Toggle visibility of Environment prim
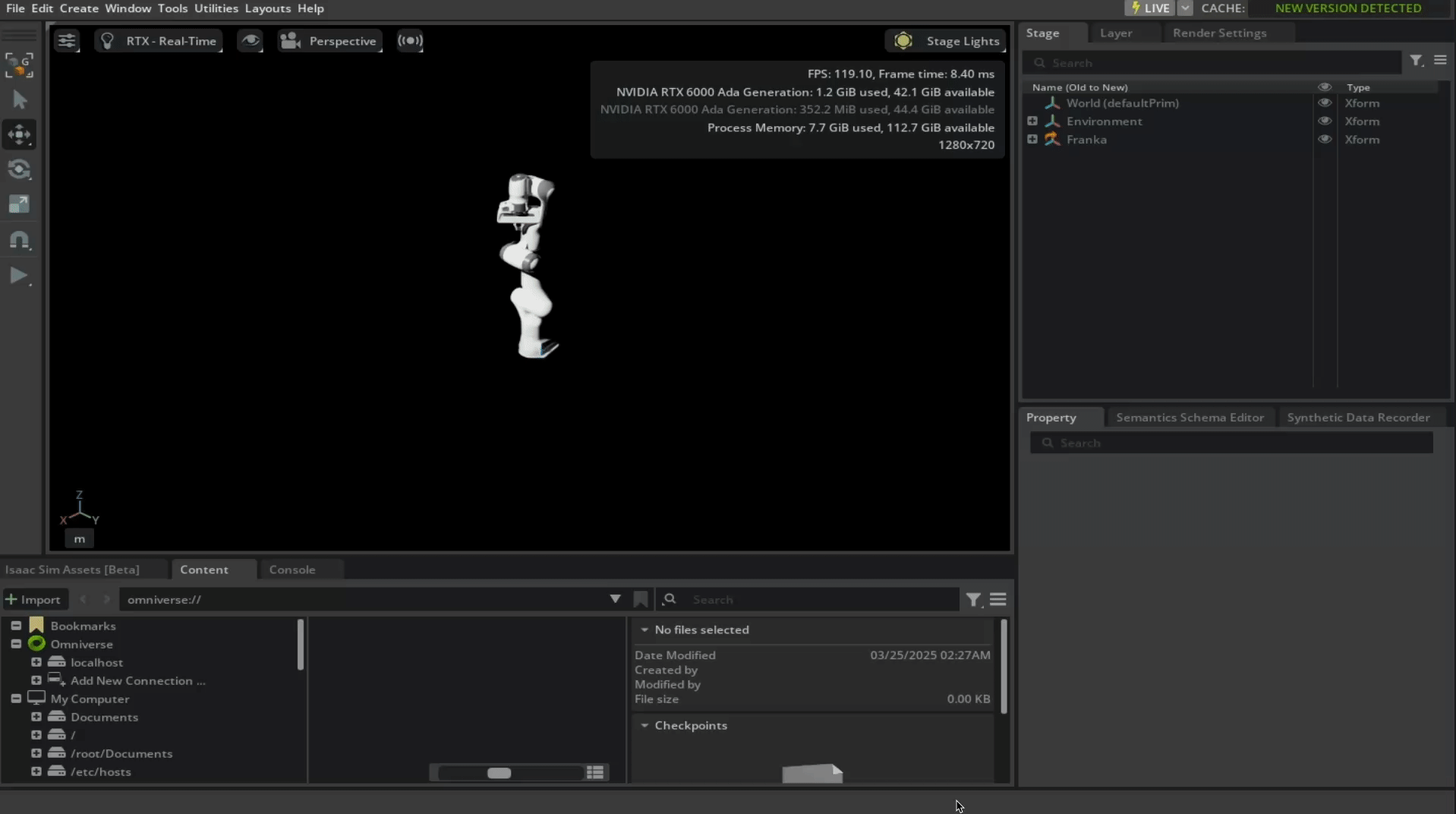Viewport: 1456px width, 814px height. [x=1325, y=121]
